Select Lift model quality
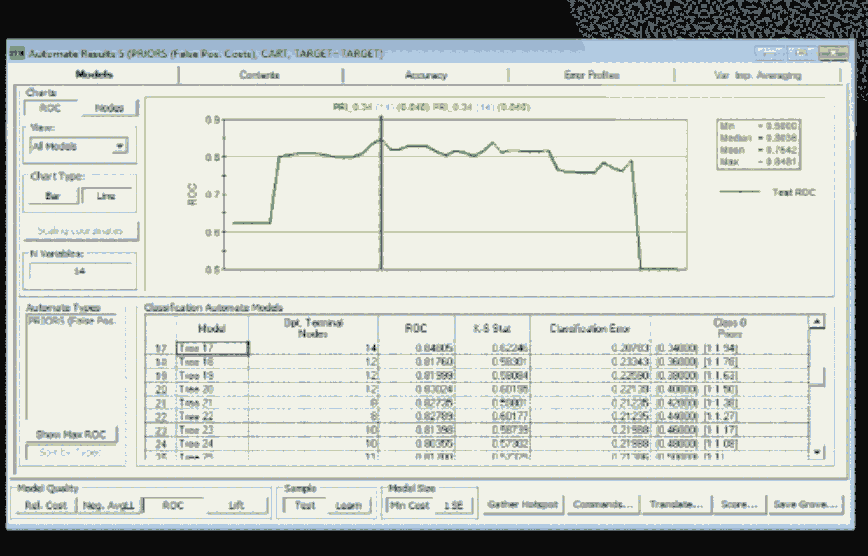Viewport: 868px width, 556px height. tap(236, 505)
